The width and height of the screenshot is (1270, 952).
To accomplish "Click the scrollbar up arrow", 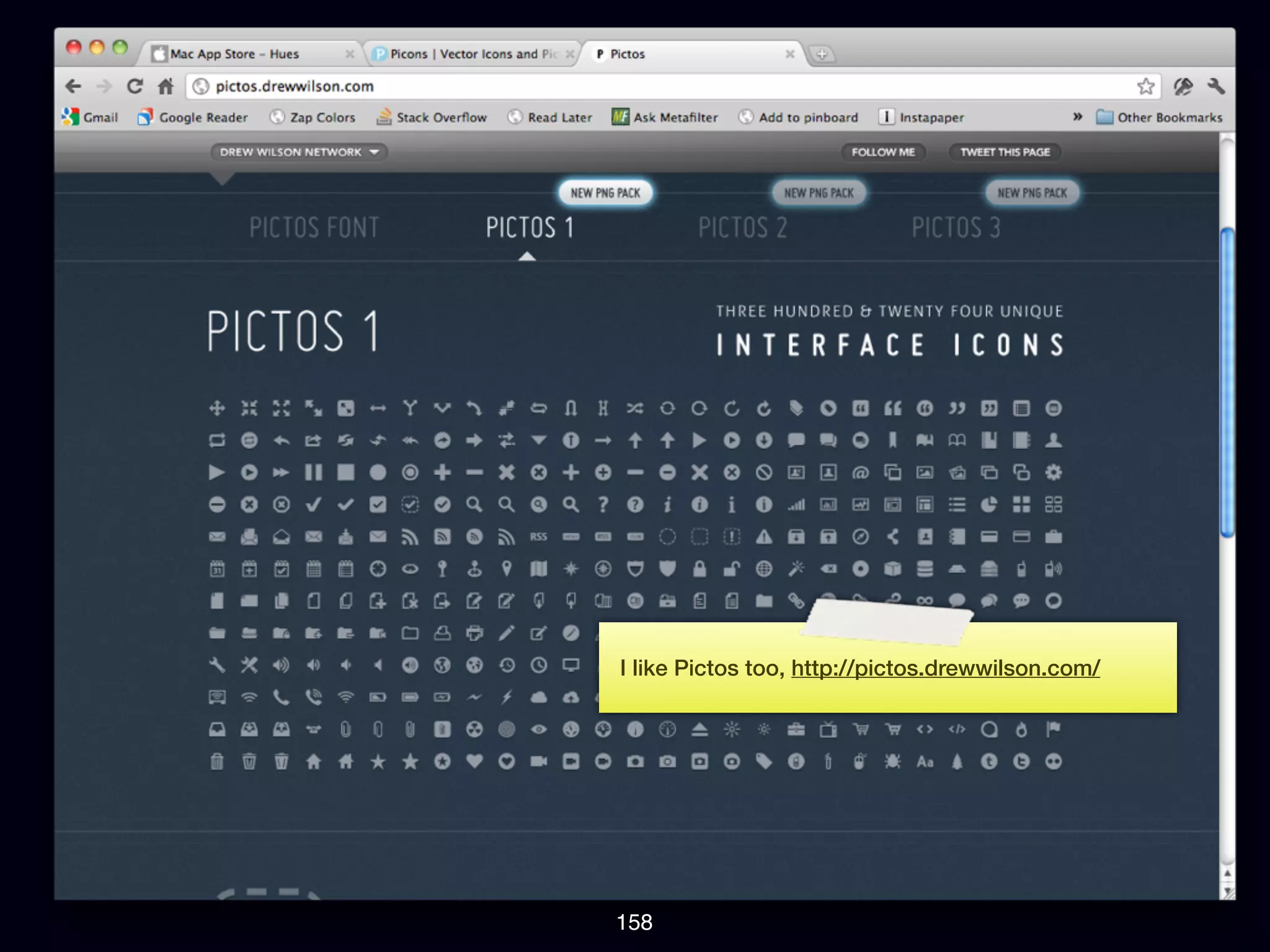I will click(1227, 873).
